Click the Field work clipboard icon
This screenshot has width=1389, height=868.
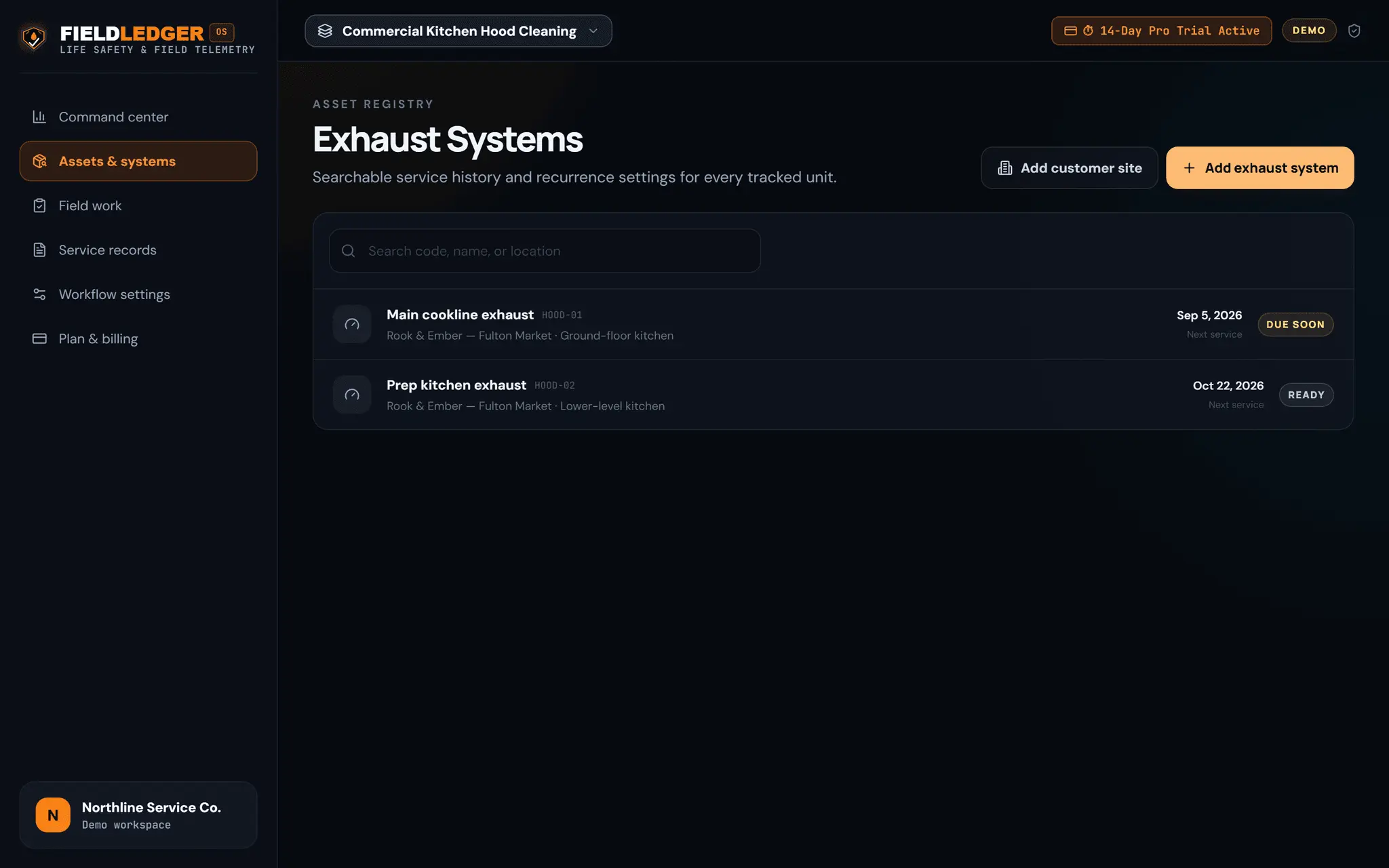[39, 205]
